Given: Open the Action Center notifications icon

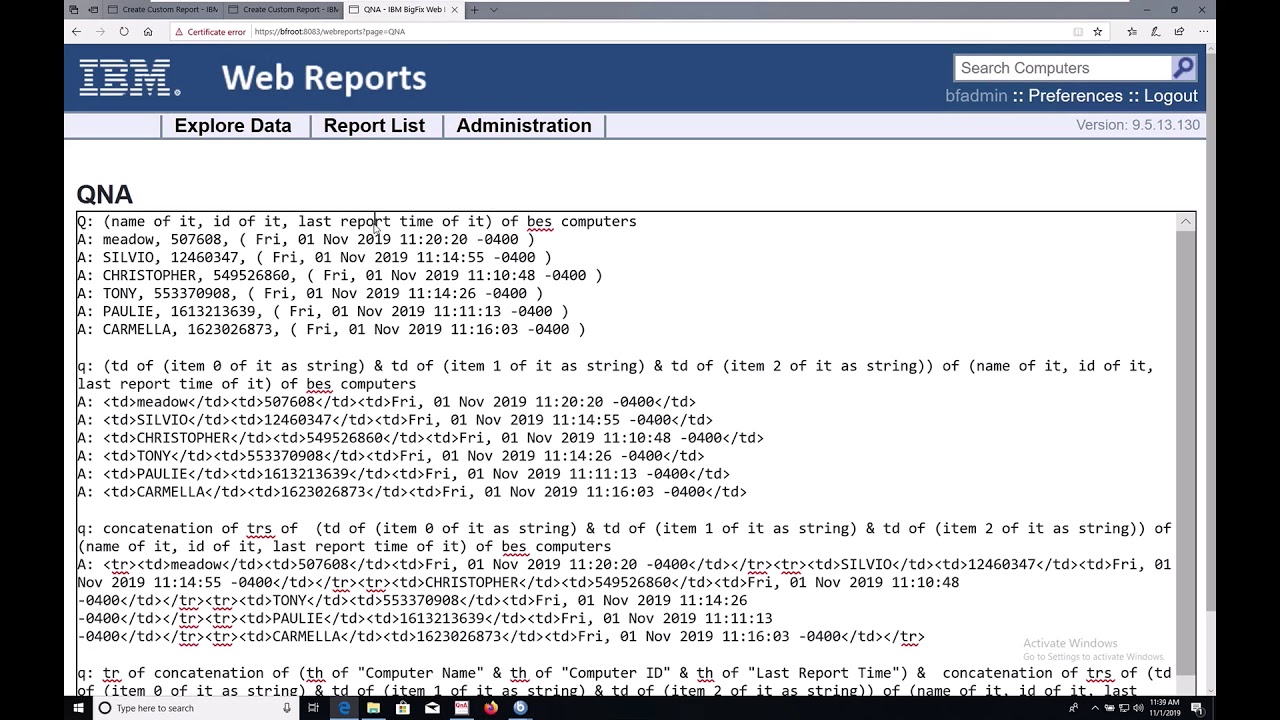Looking at the screenshot, I should click(x=1196, y=708).
